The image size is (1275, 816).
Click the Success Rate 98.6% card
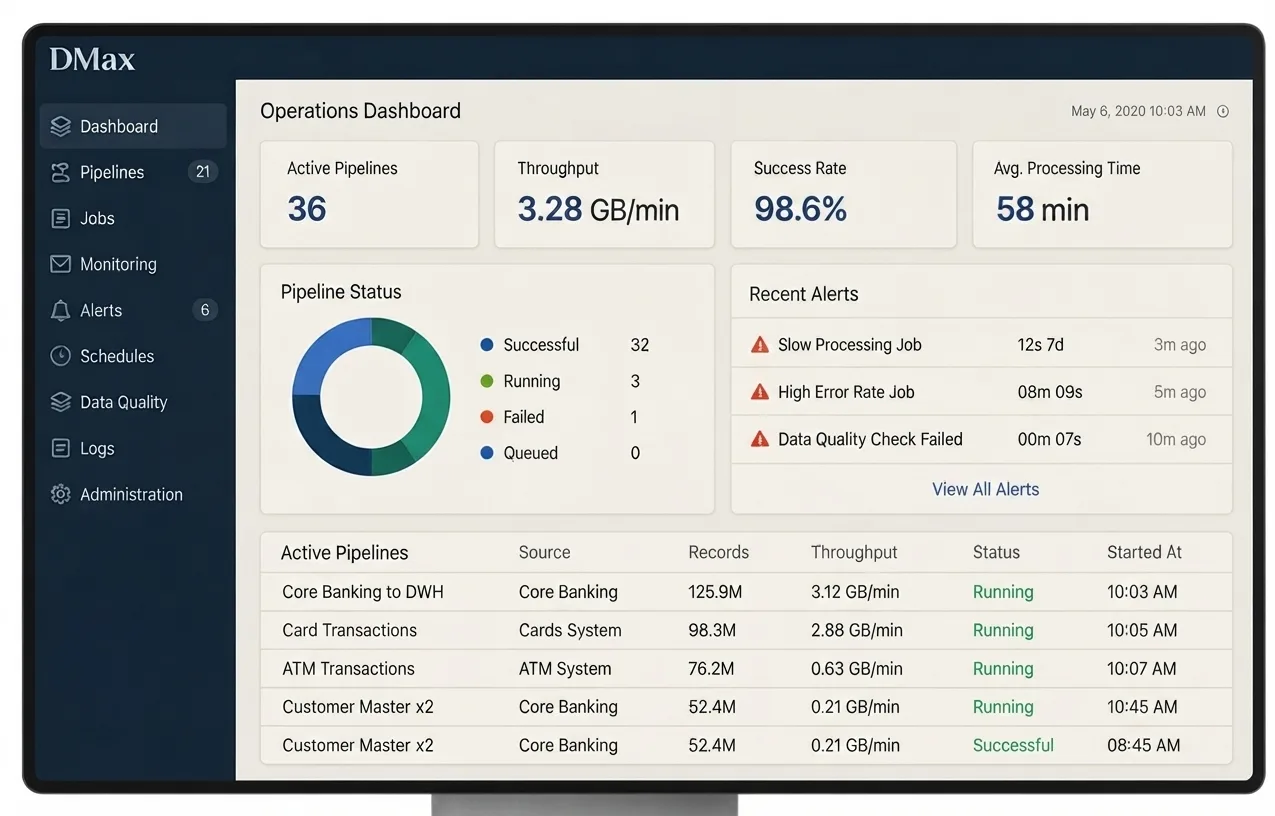pos(843,194)
